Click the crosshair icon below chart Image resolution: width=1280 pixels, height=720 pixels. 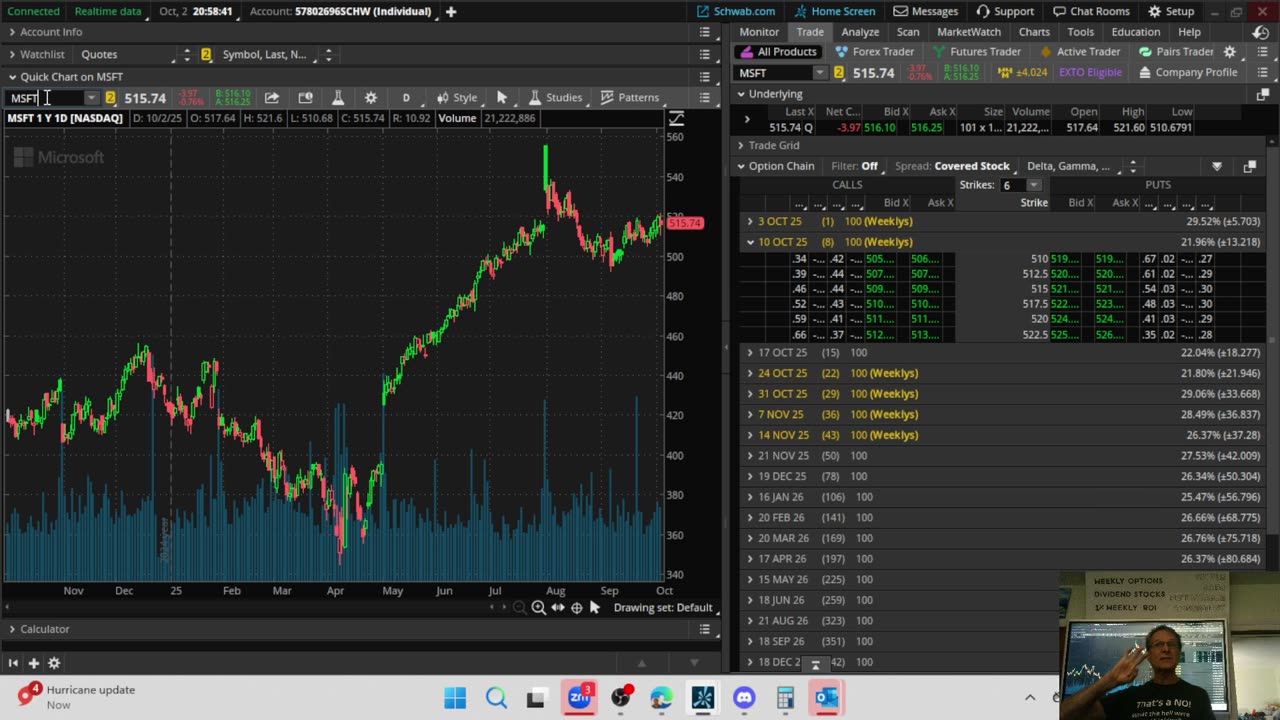tap(576, 607)
